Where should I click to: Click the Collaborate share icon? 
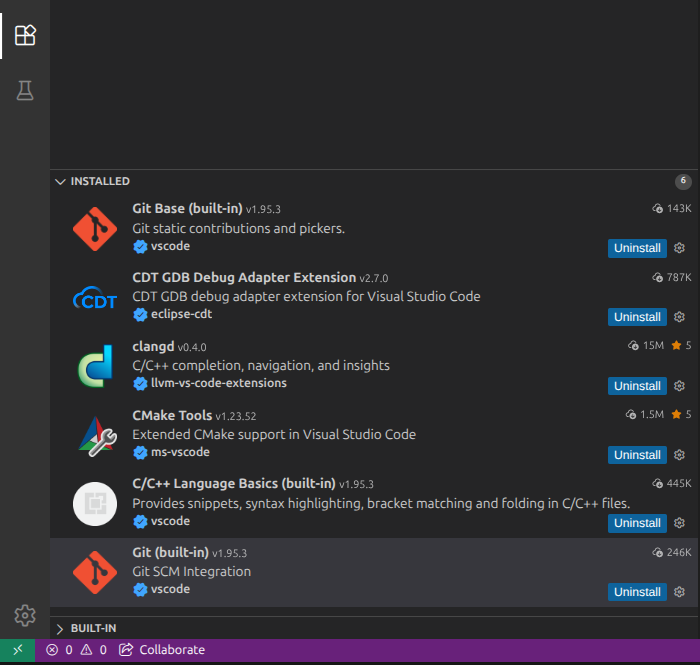(126, 650)
